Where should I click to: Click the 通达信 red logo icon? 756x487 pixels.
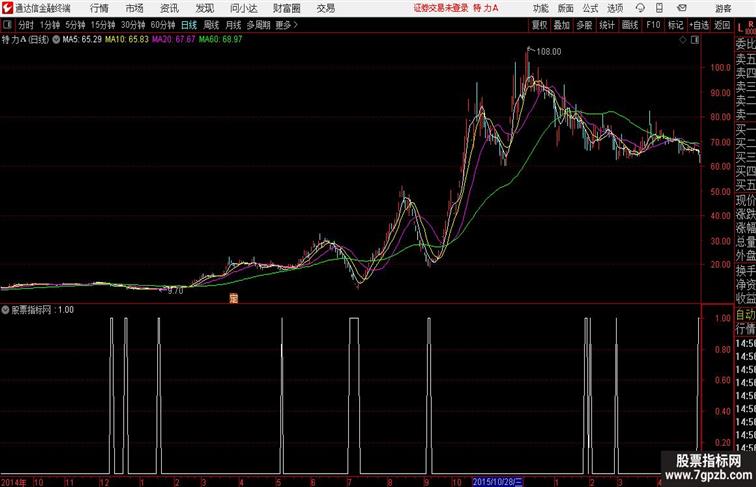pyautogui.click(x=7, y=8)
